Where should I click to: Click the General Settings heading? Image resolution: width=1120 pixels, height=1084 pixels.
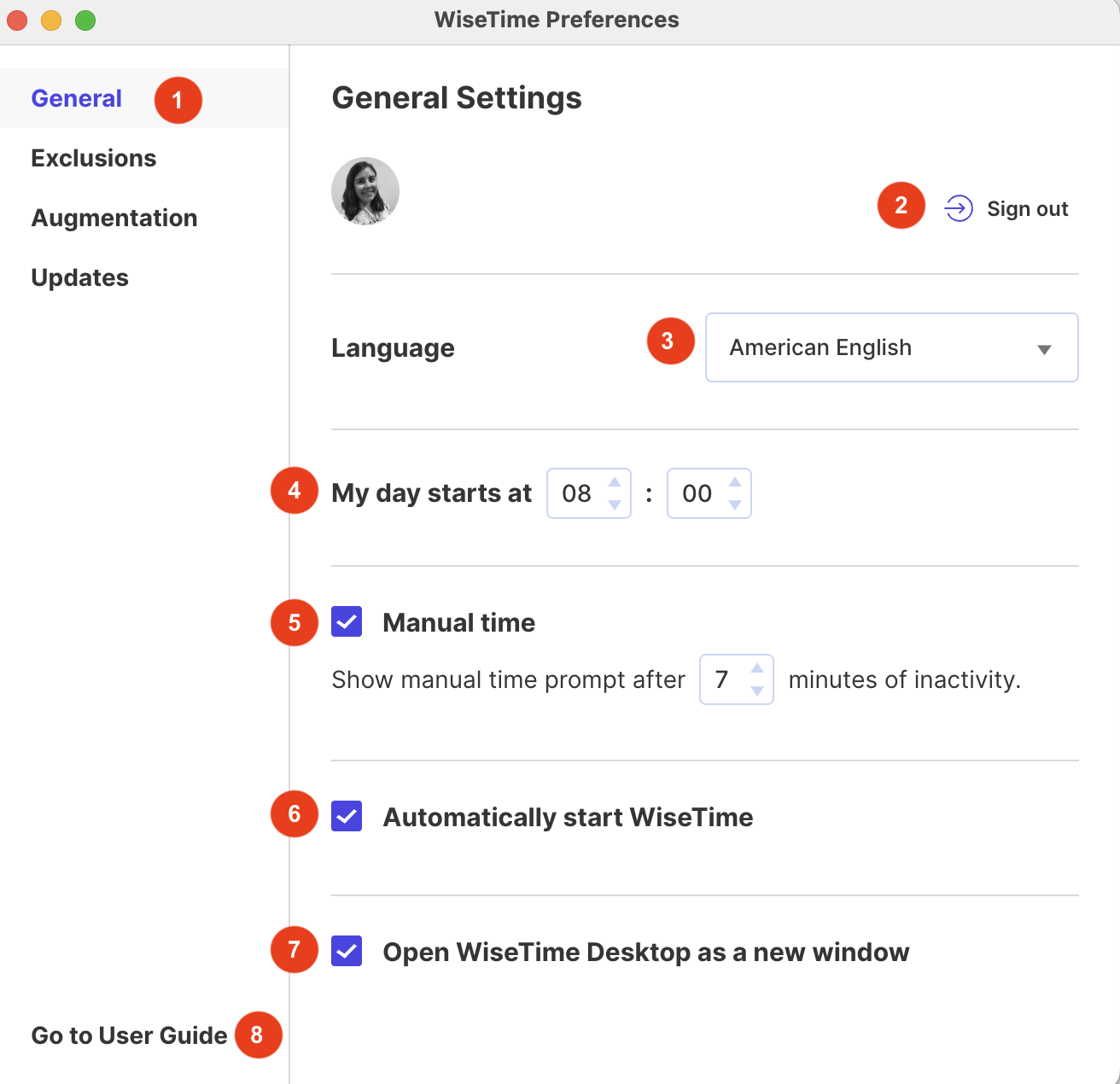[x=457, y=98]
